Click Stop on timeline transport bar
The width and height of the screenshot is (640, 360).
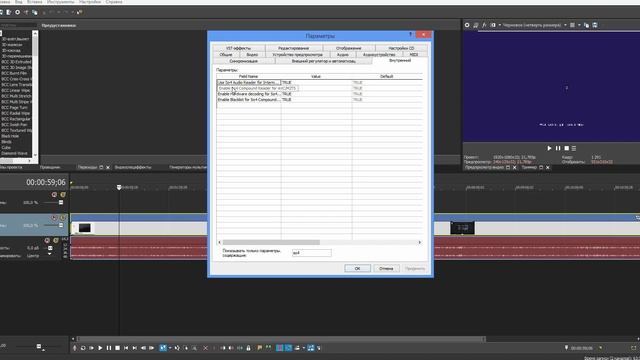(117, 348)
